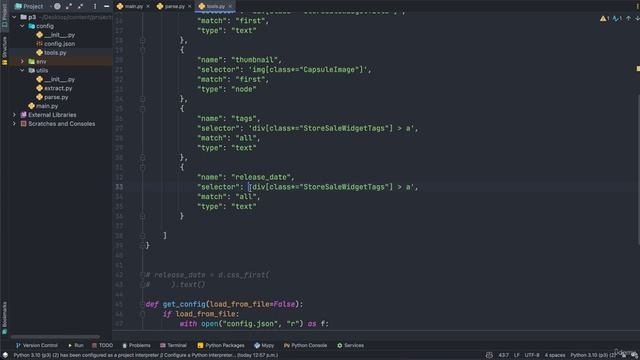
Task: Change the LF line separator
Action: (x=517, y=355)
